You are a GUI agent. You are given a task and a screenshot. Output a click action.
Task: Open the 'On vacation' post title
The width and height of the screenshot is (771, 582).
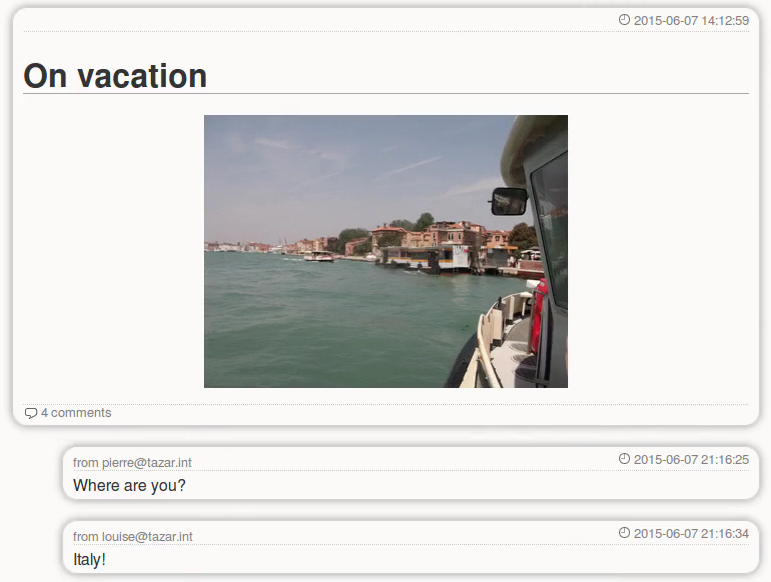pos(115,76)
